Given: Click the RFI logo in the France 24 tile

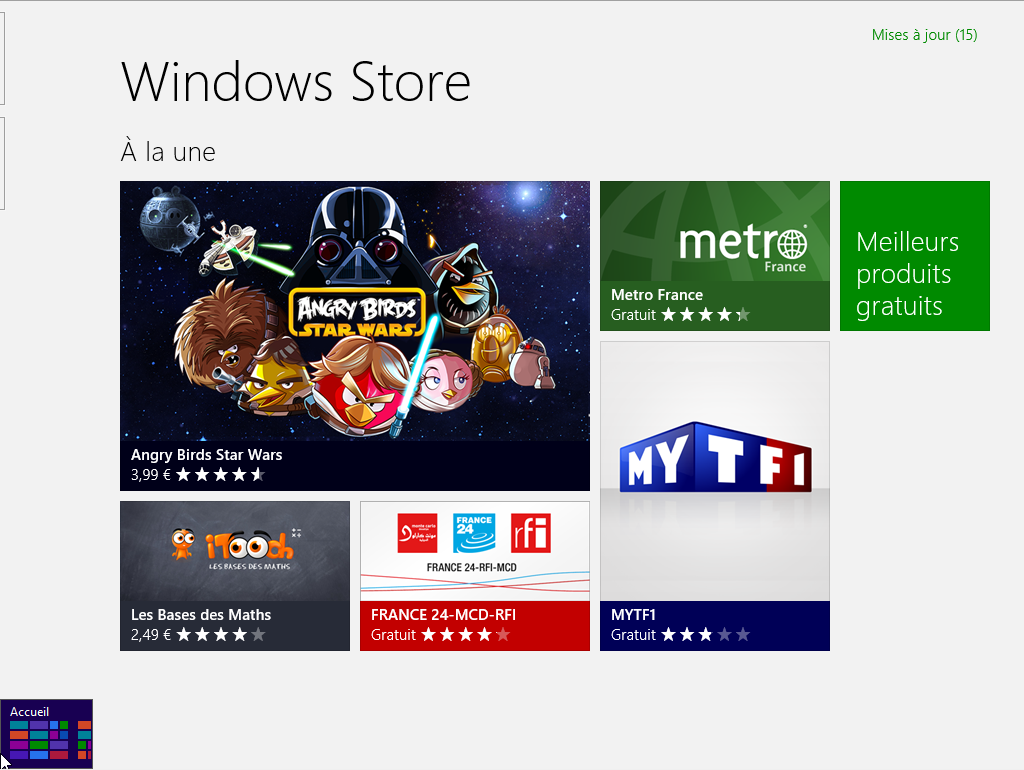Looking at the screenshot, I should pyautogui.click(x=531, y=533).
